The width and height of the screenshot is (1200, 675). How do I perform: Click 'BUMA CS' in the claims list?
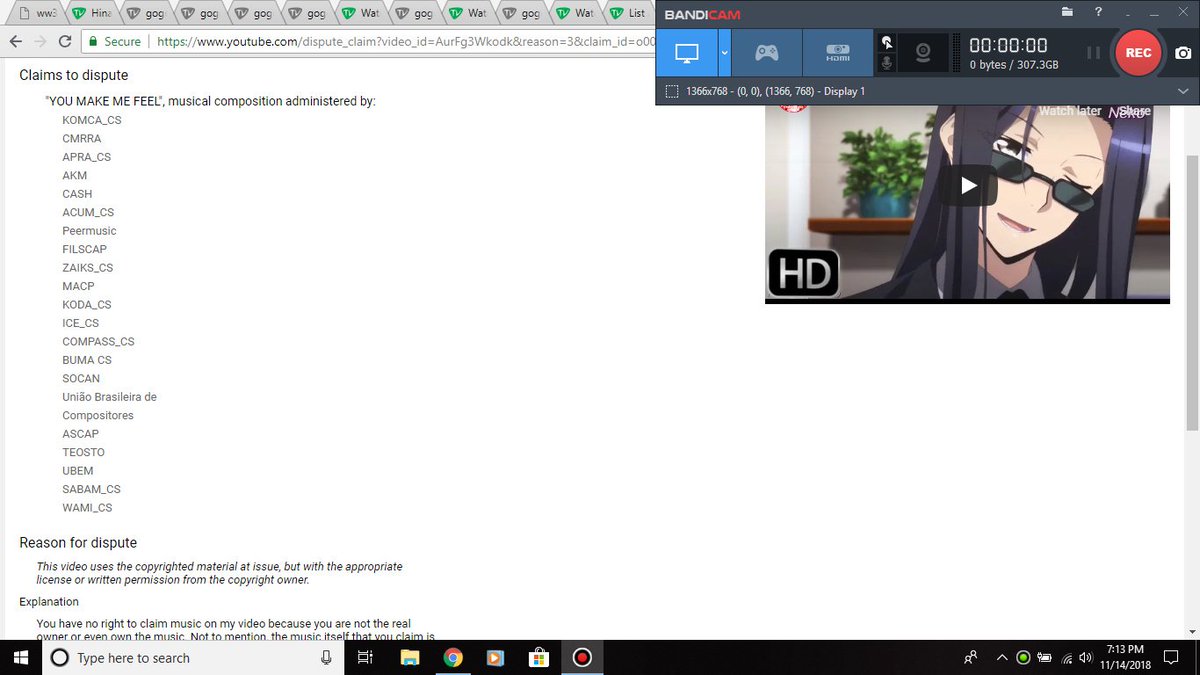pos(87,360)
